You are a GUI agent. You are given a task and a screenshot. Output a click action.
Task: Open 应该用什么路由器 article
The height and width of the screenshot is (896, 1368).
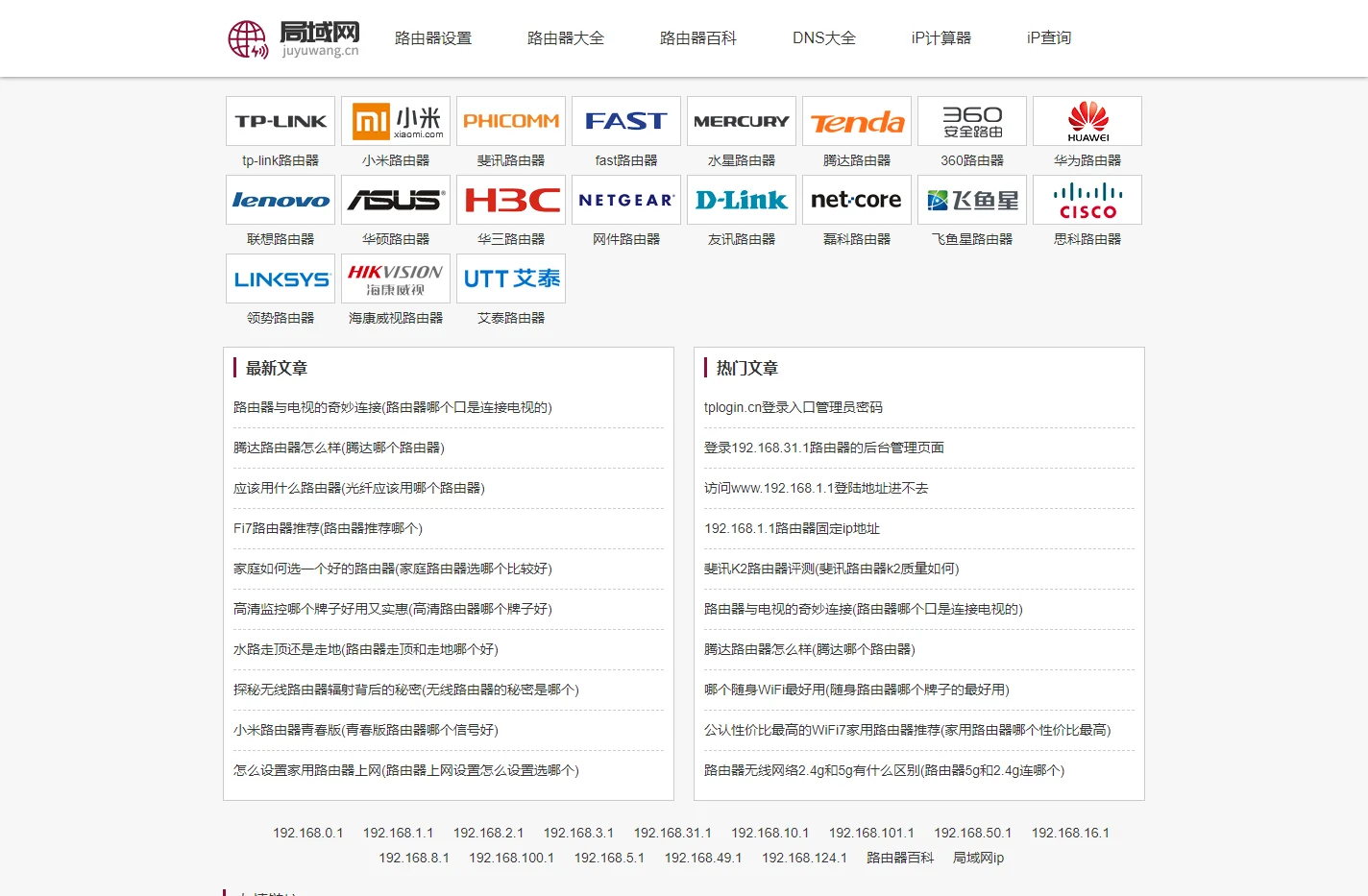(359, 488)
